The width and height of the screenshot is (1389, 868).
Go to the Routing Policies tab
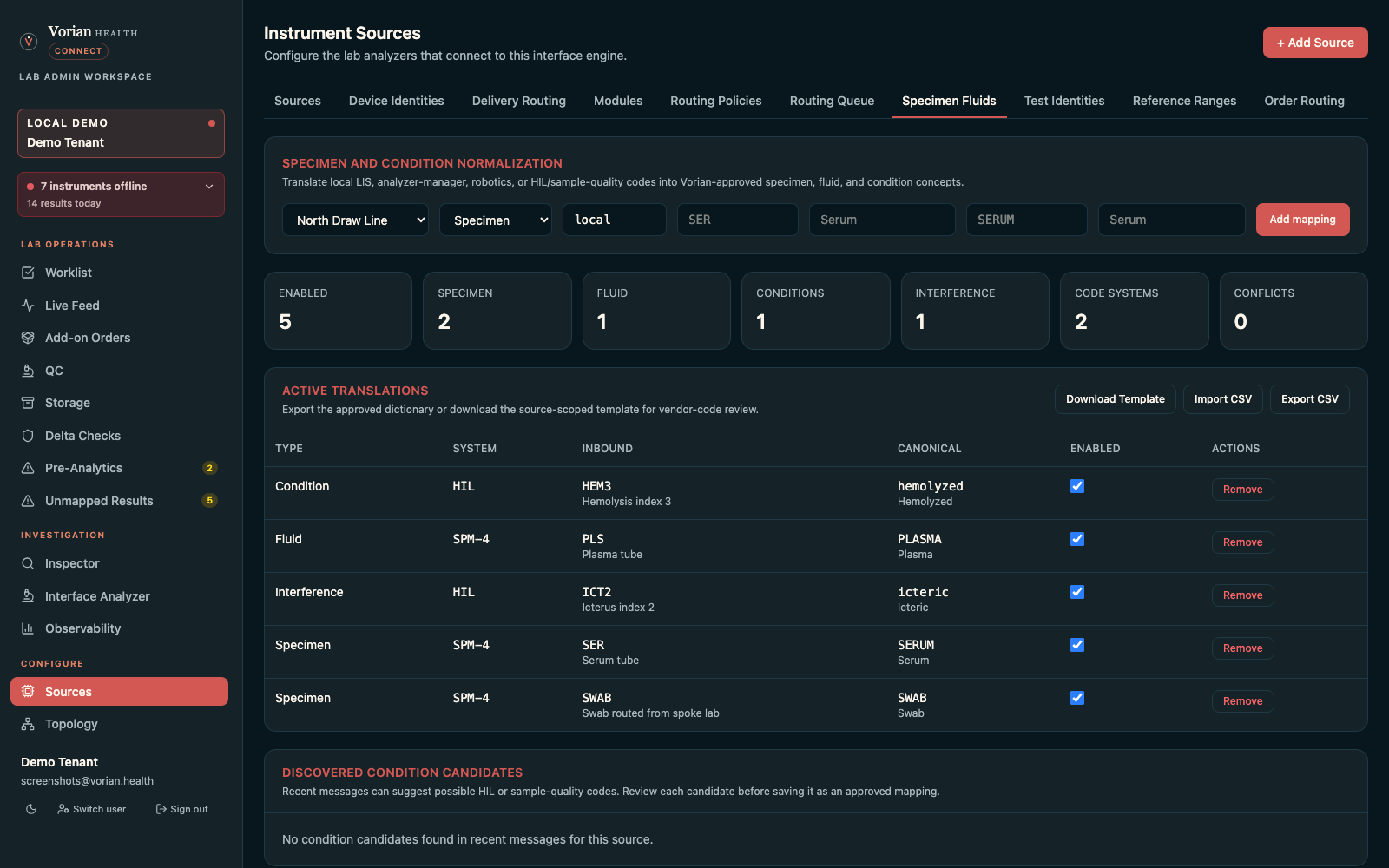pyautogui.click(x=716, y=101)
